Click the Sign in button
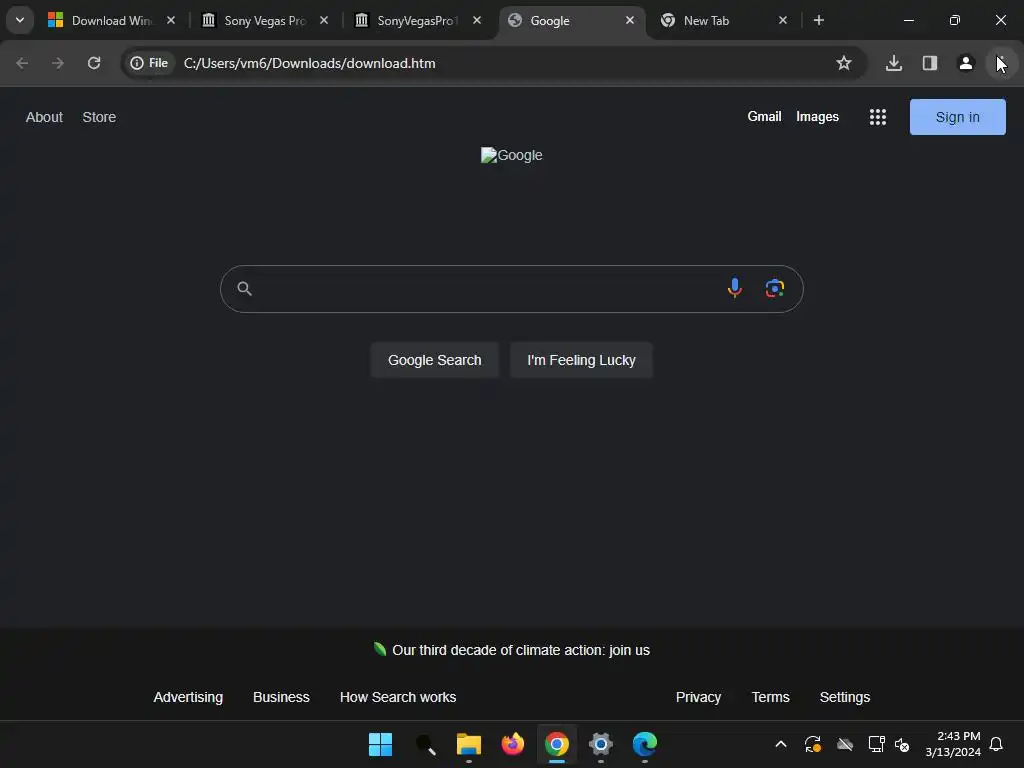Viewport: 1024px width, 768px height. pyautogui.click(x=957, y=117)
